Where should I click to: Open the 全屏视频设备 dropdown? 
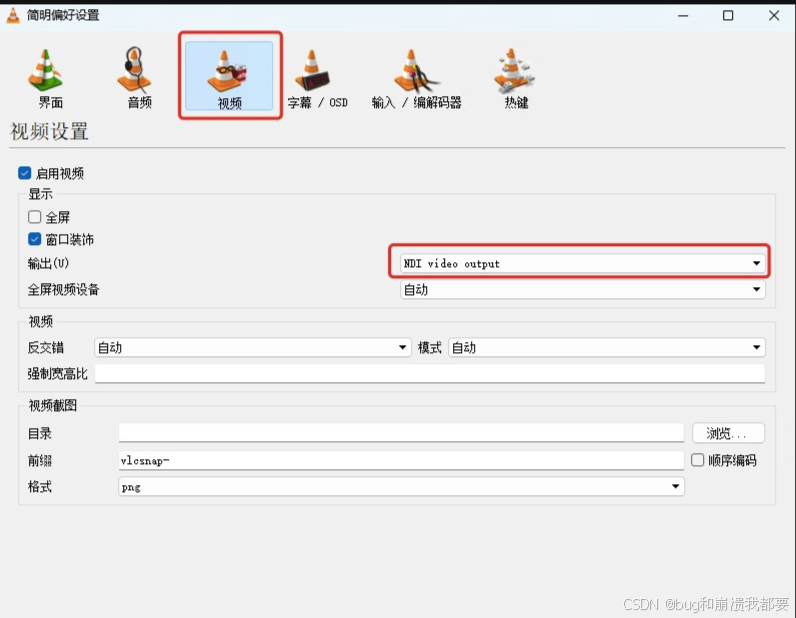(582, 289)
